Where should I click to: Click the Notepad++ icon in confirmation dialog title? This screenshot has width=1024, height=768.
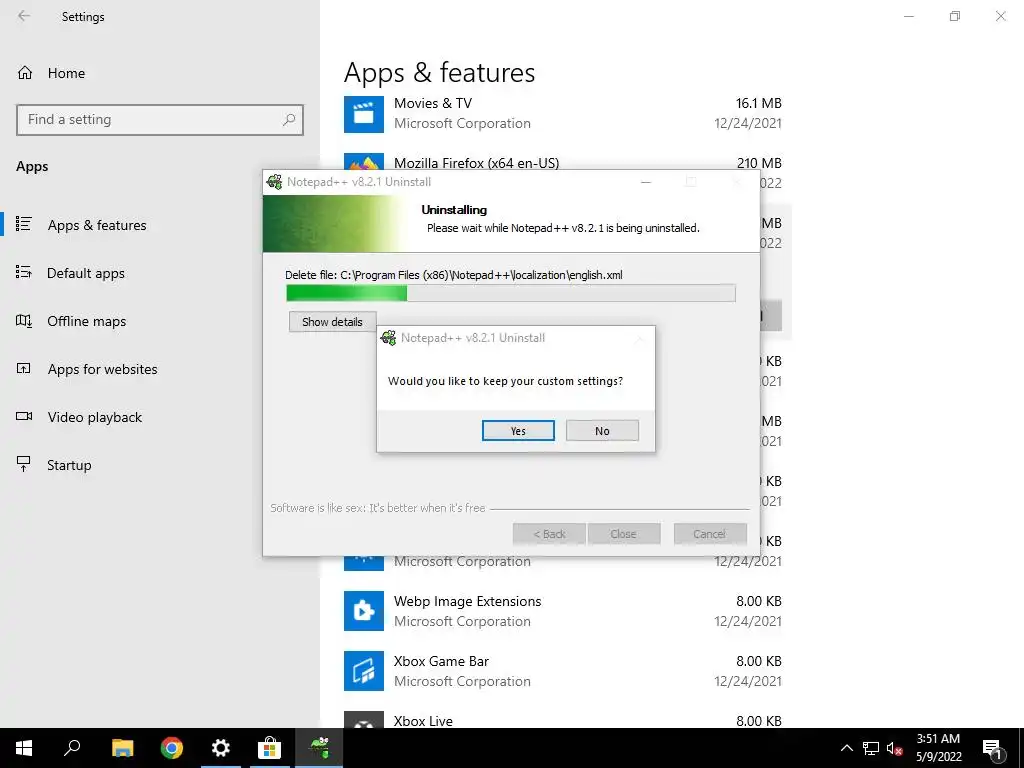click(x=389, y=338)
